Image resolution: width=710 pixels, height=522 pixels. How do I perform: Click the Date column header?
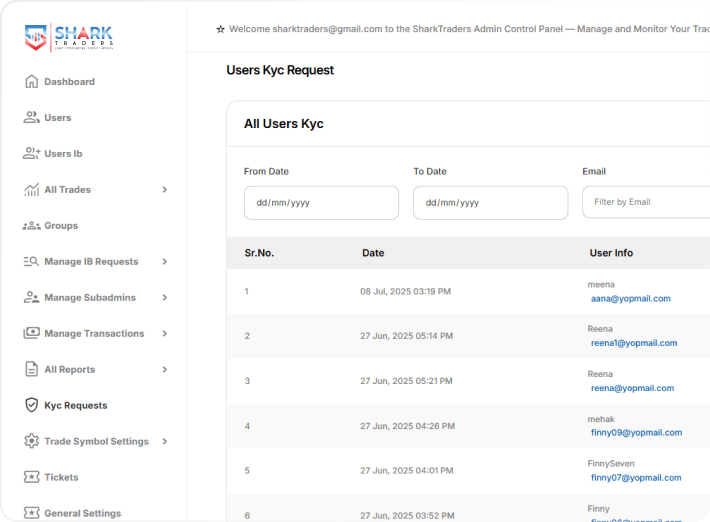(x=373, y=253)
